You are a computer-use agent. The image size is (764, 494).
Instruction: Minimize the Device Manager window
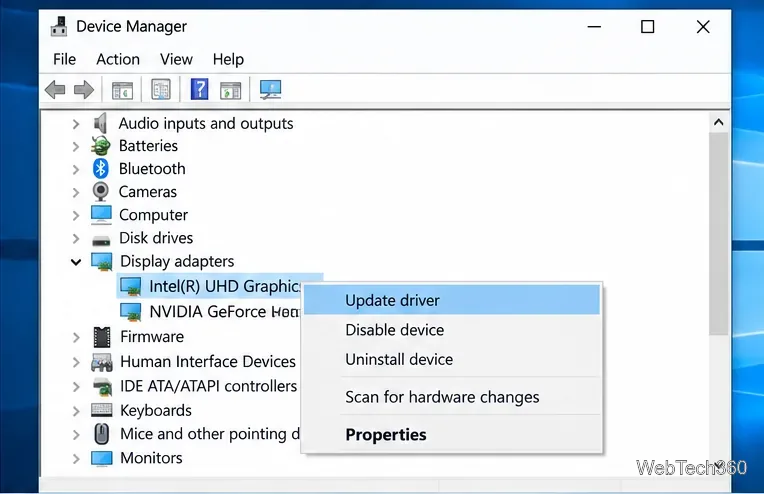pyautogui.click(x=594, y=27)
